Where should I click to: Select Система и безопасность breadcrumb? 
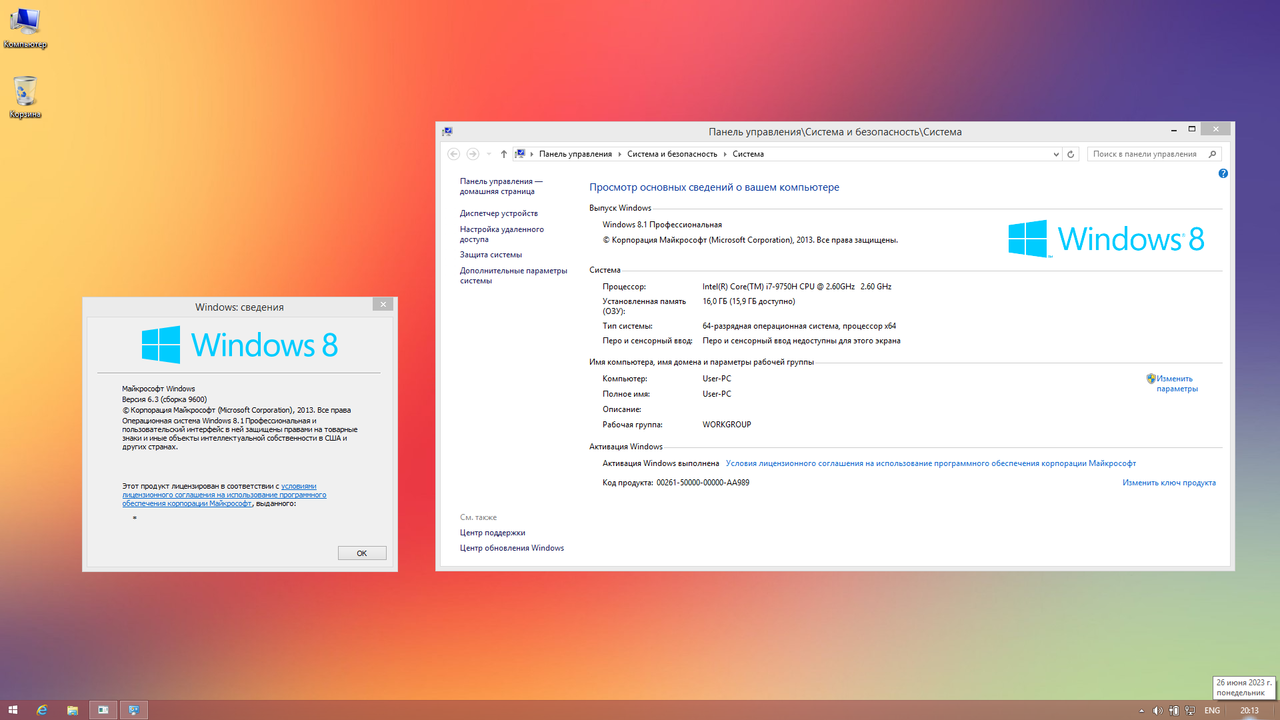pyautogui.click(x=672, y=154)
